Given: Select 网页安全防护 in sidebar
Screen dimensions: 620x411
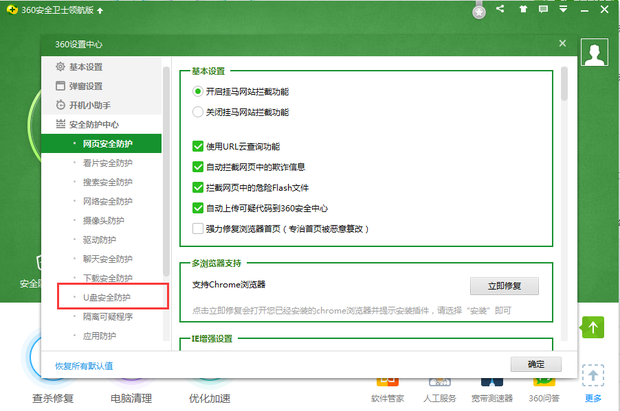Looking at the screenshot, I should click(x=101, y=144).
